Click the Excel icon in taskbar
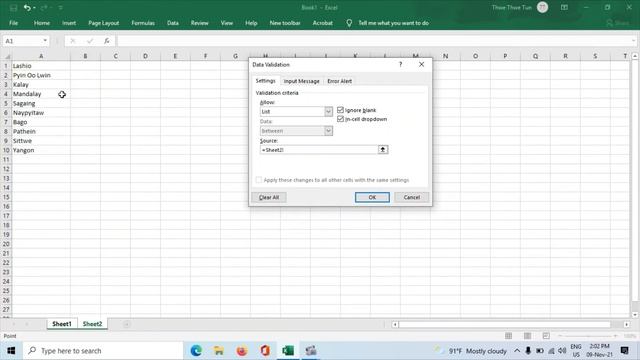 click(x=288, y=351)
